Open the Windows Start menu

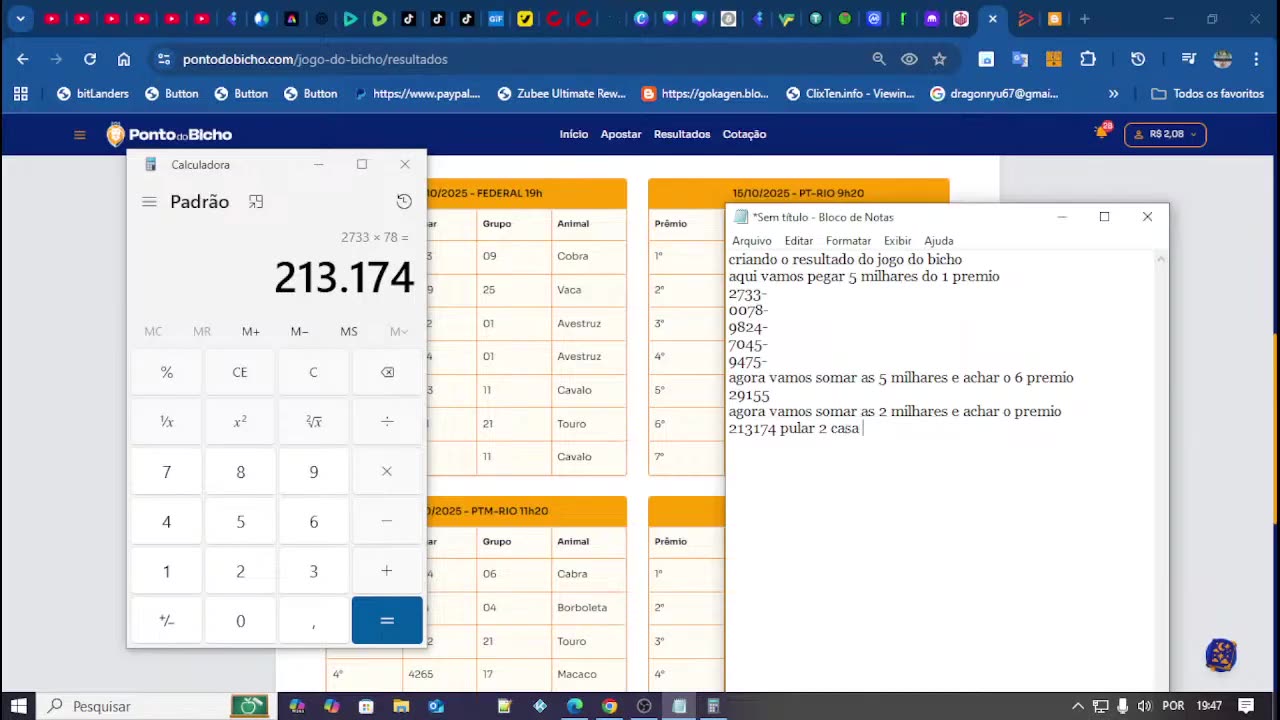click(19, 706)
